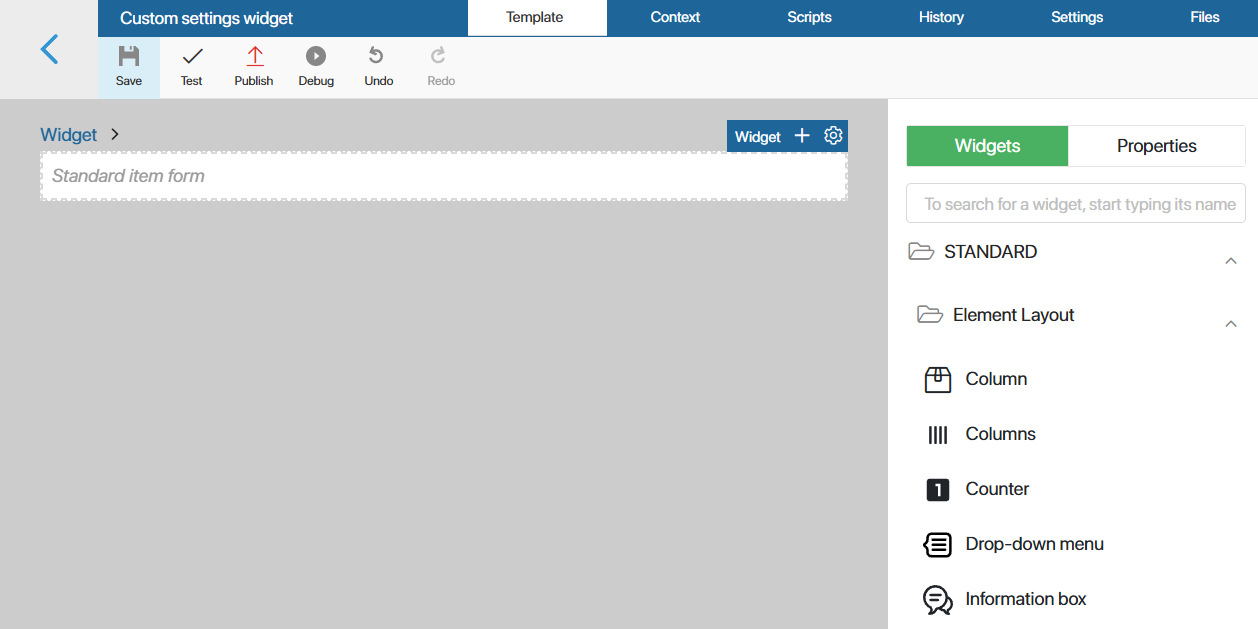Click the STANDARD section label
The image size is (1258, 629).
990,252
